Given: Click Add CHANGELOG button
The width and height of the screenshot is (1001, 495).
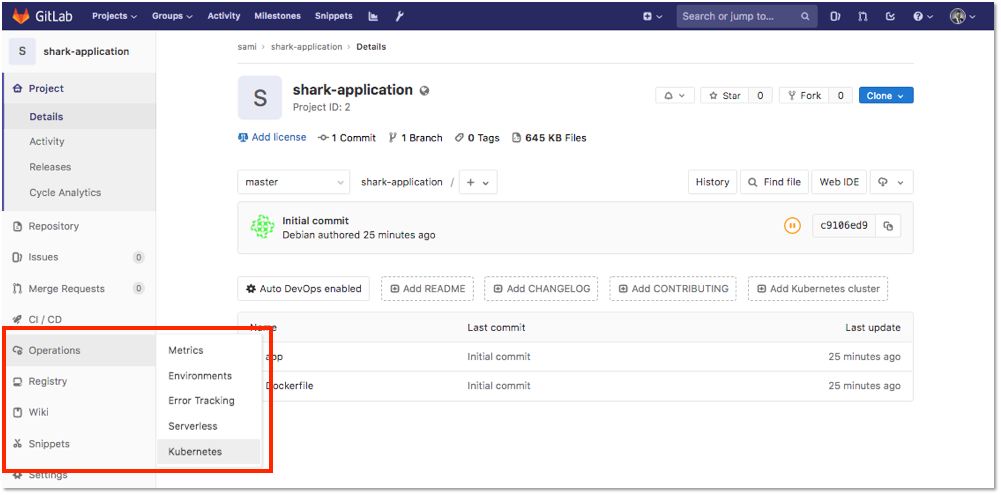Looking at the screenshot, I should click(541, 289).
